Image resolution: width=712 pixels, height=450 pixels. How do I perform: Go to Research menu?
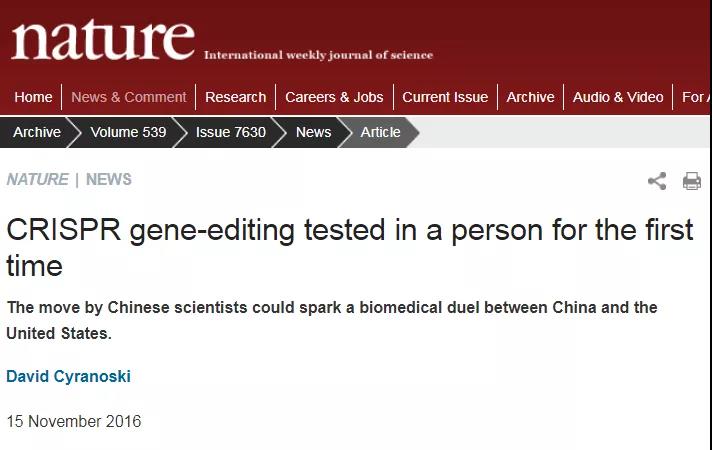click(235, 97)
